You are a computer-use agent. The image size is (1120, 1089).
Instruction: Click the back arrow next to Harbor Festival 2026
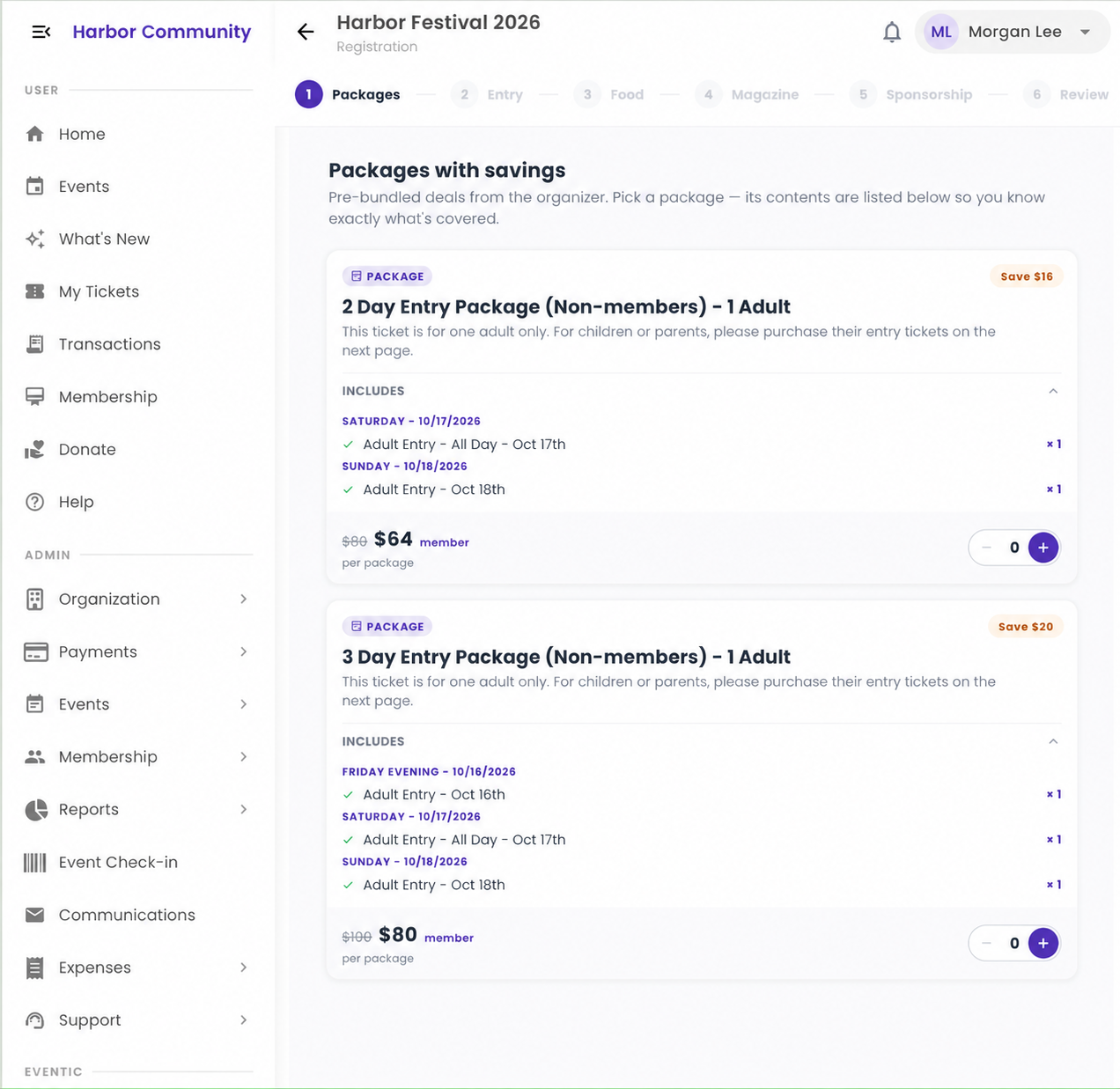pos(306,33)
